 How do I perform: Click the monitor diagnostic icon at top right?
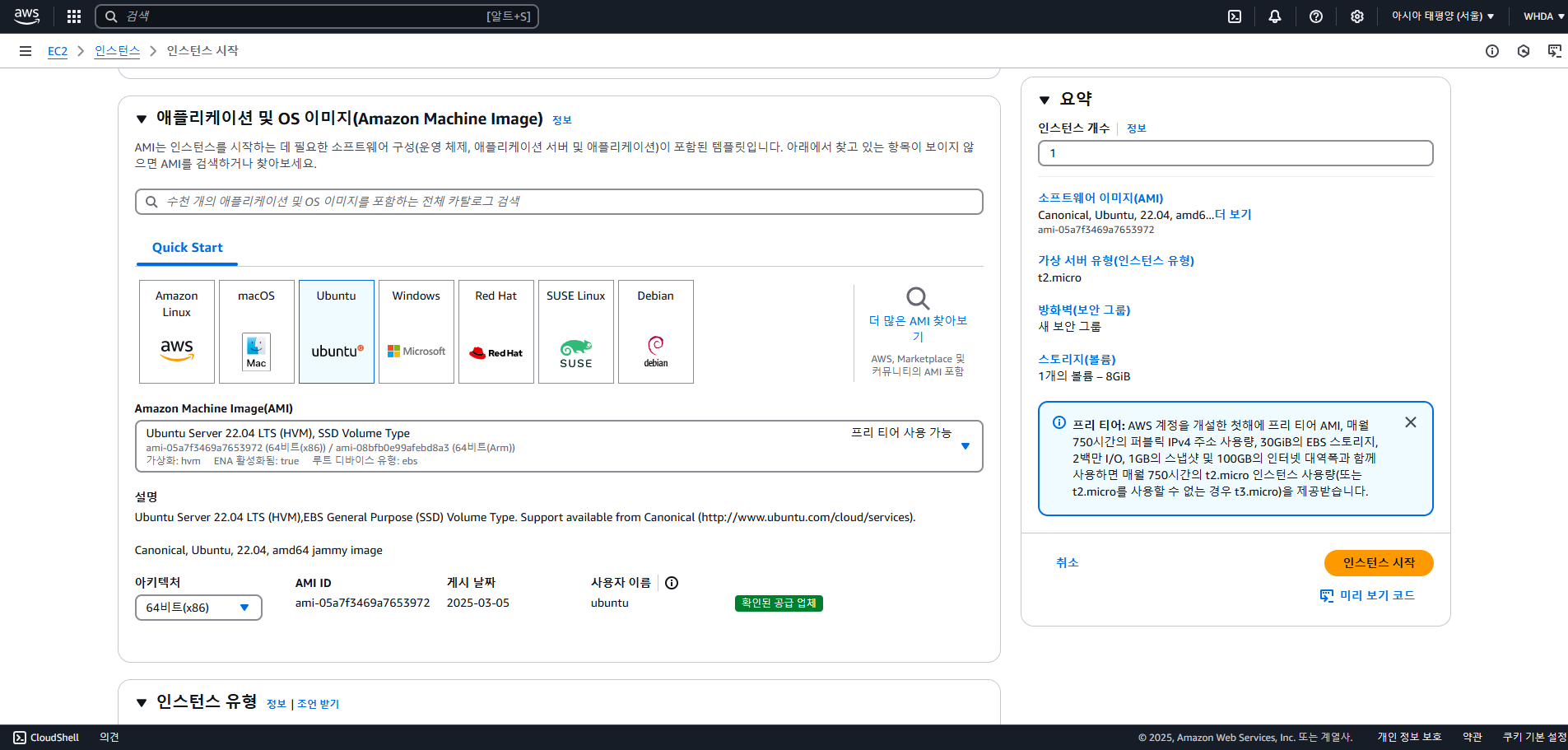[1555, 51]
